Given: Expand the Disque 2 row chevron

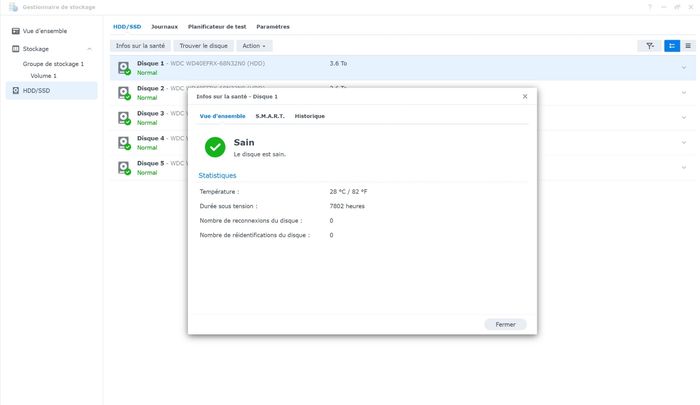Looking at the screenshot, I should coord(683,93).
